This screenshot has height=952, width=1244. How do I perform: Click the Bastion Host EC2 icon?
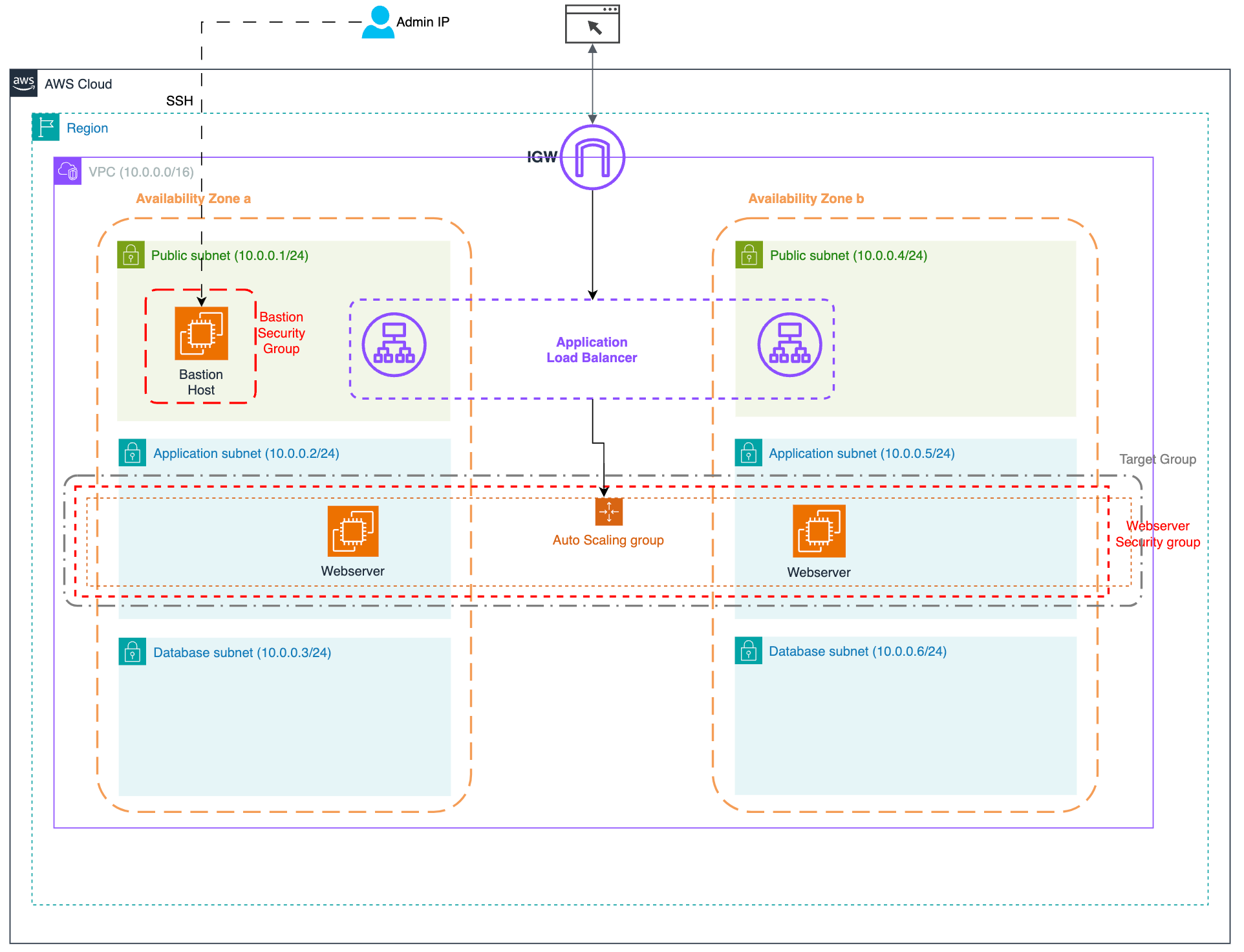[x=202, y=333]
